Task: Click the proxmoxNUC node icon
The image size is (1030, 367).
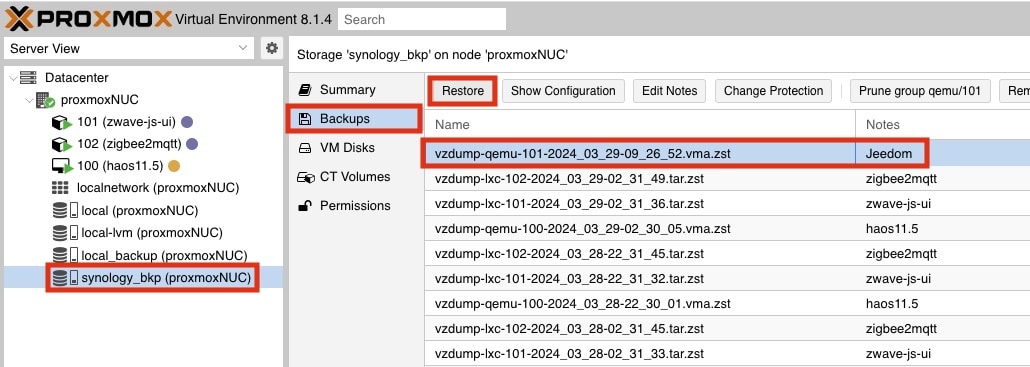Action: click(x=45, y=100)
